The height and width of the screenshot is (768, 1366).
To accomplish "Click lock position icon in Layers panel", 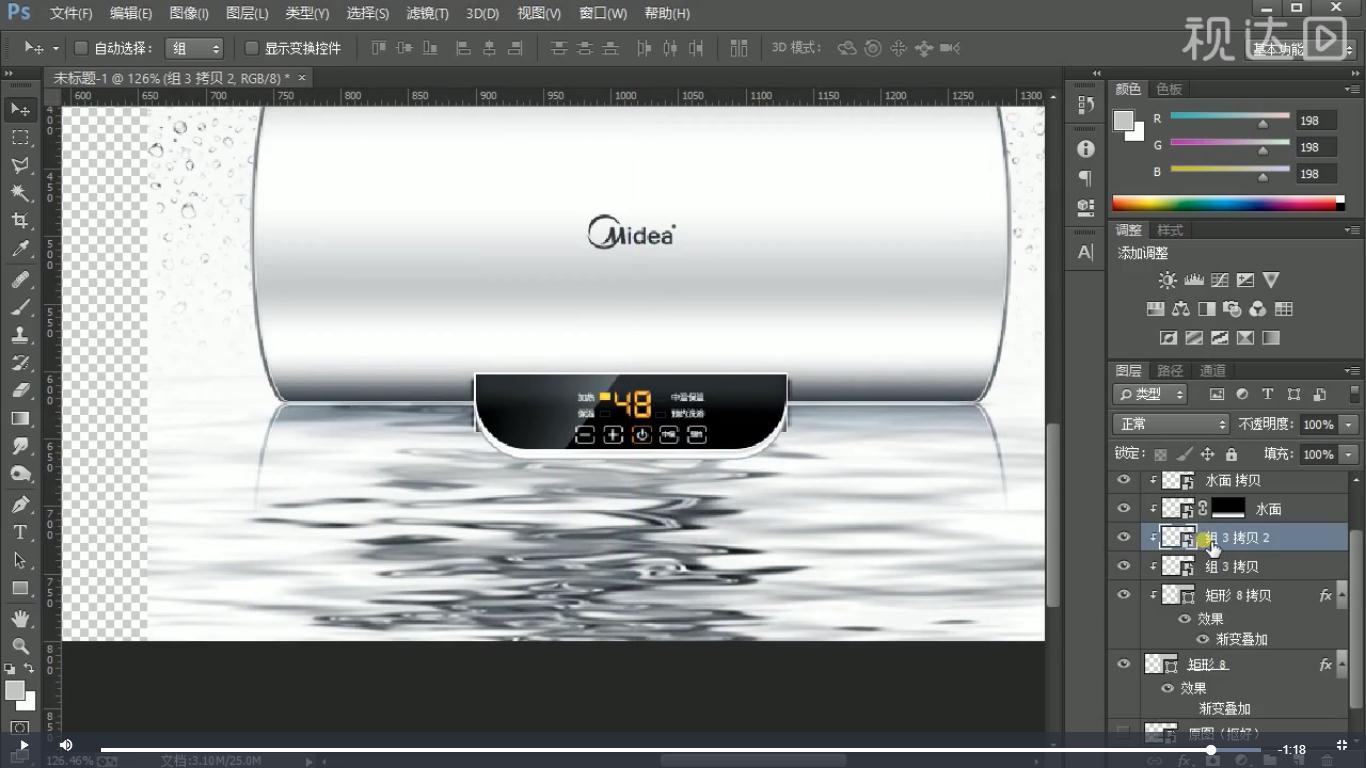I will point(1207,454).
